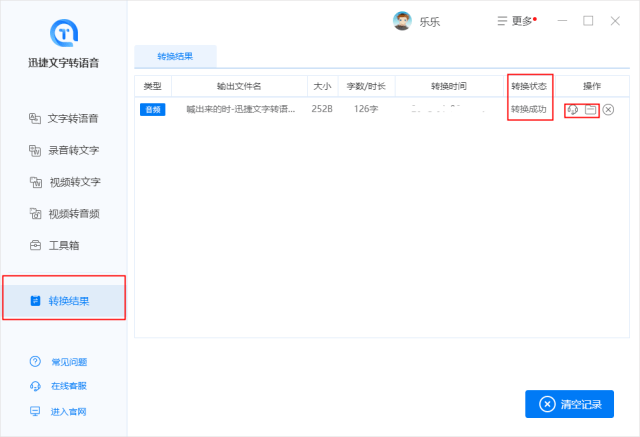Click the 视频转文字 sidebar icon
The height and width of the screenshot is (437, 640).
[x=36, y=182]
